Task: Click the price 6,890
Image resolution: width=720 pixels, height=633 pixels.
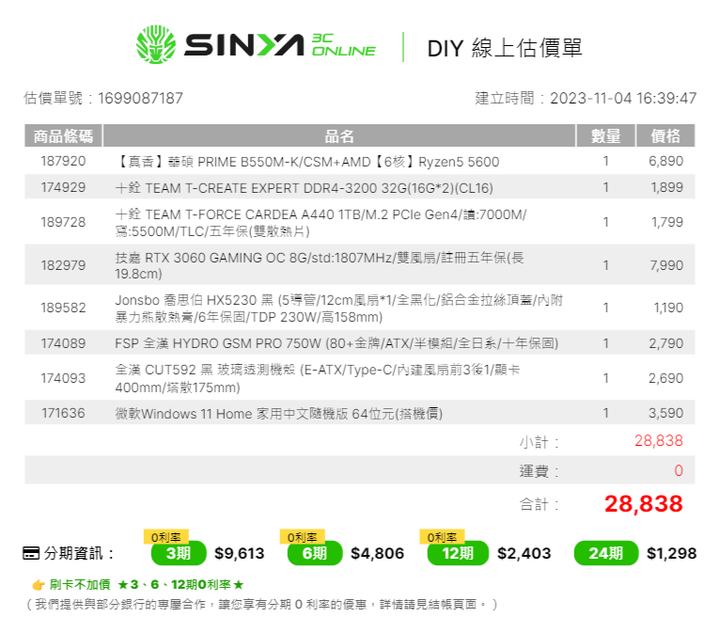Action: (x=666, y=161)
